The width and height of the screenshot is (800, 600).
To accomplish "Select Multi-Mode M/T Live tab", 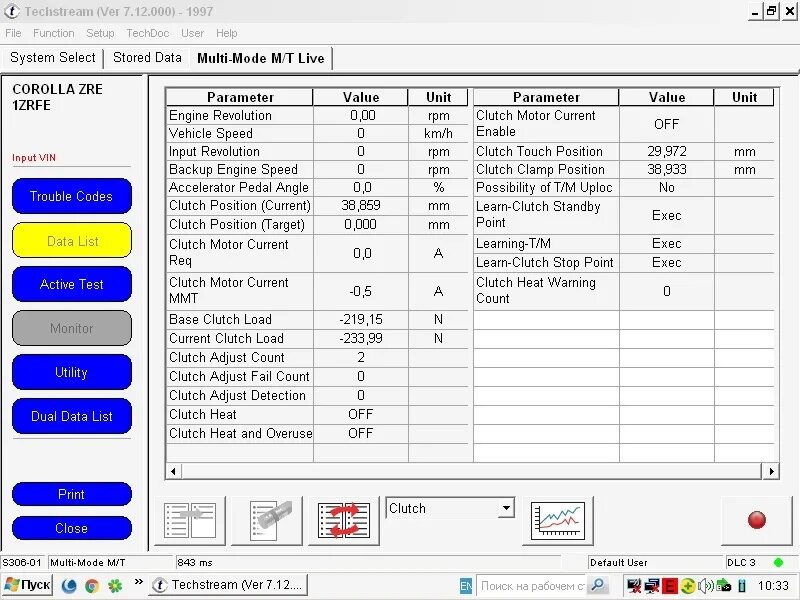I will pos(261,58).
